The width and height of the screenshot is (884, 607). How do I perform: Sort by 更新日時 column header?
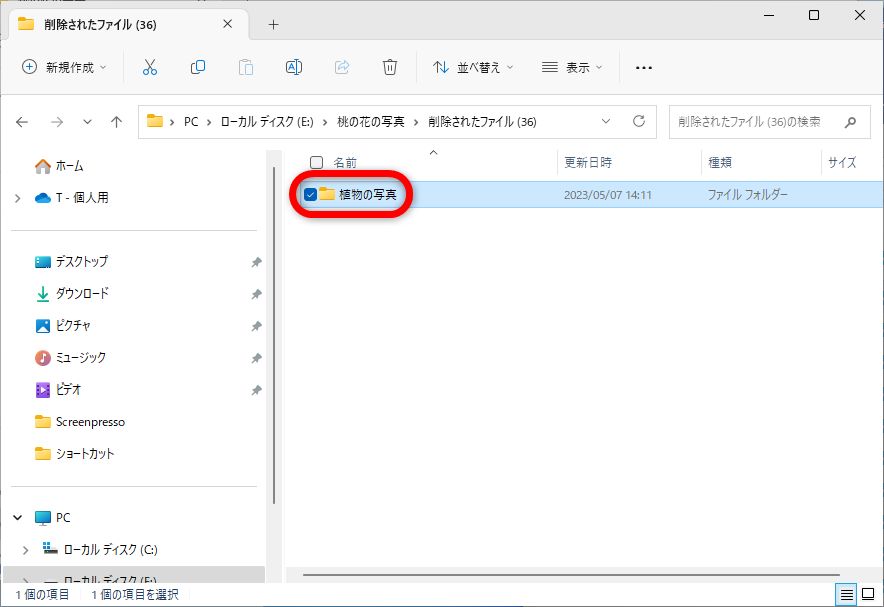click(x=588, y=162)
